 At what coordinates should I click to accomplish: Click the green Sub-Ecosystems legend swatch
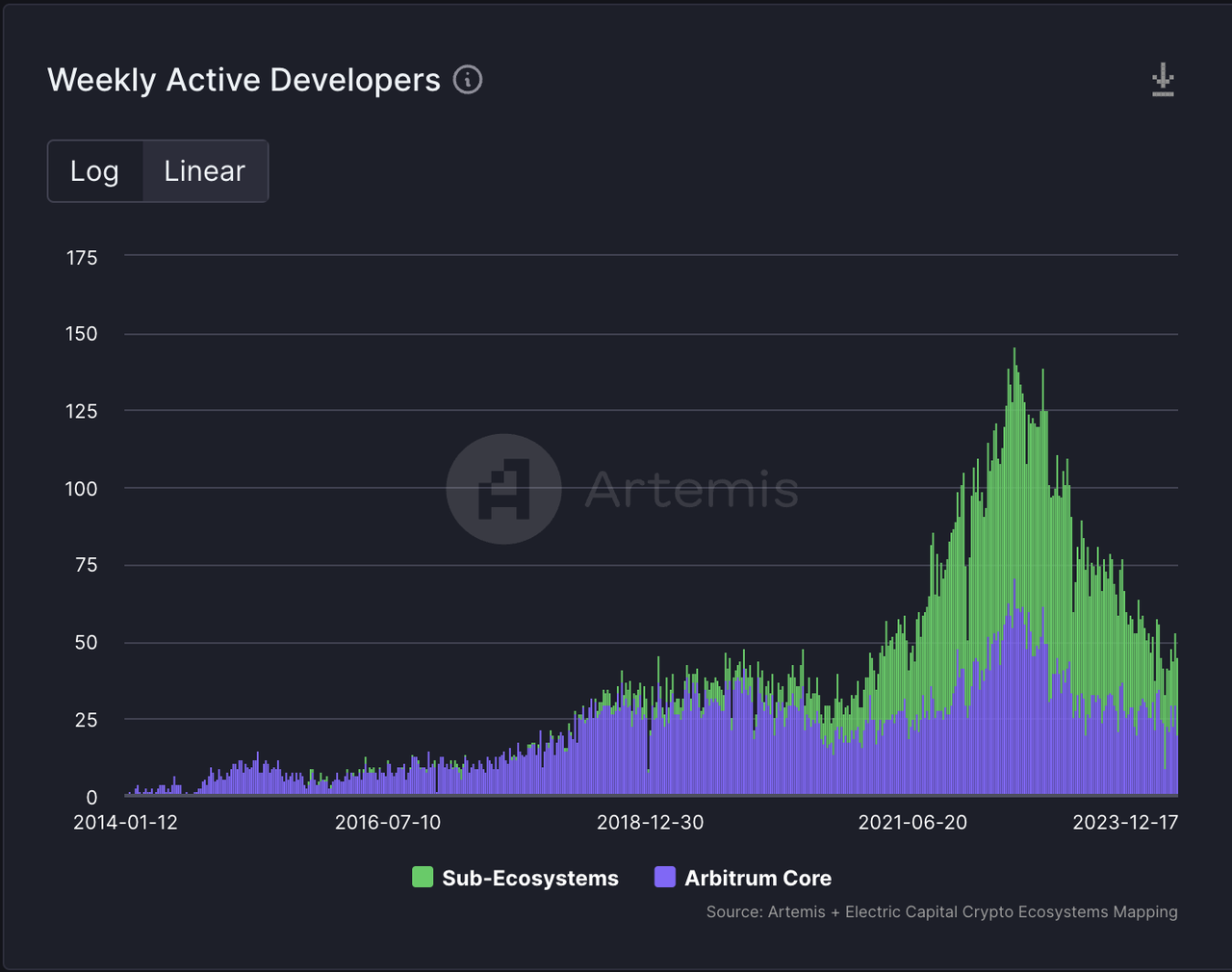click(422, 877)
